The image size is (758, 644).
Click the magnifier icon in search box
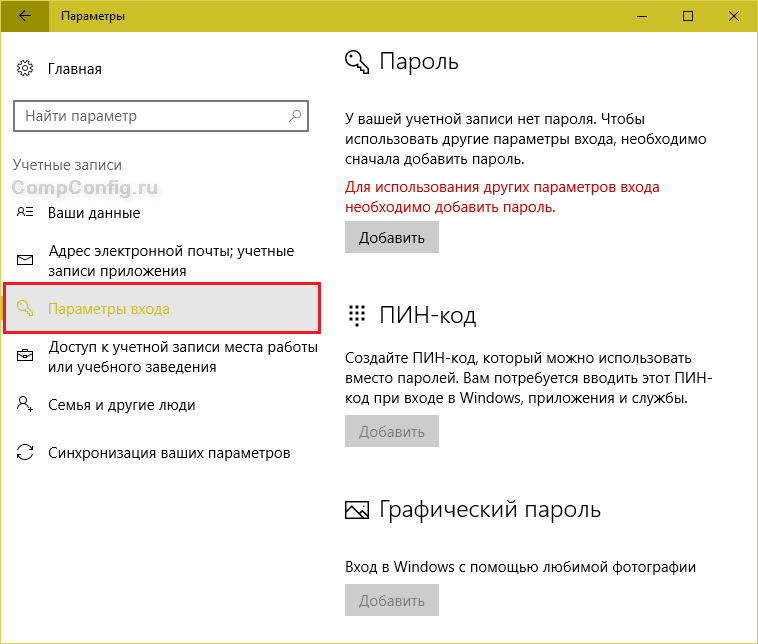[x=294, y=116]
